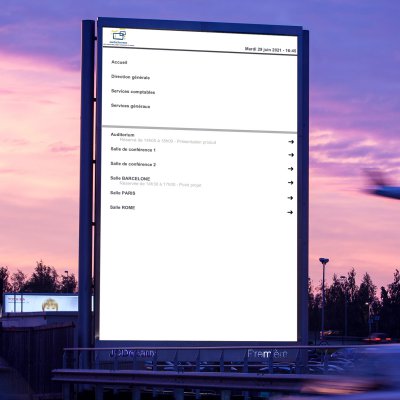Select Salle PARIS label

(x=123, y=193)
